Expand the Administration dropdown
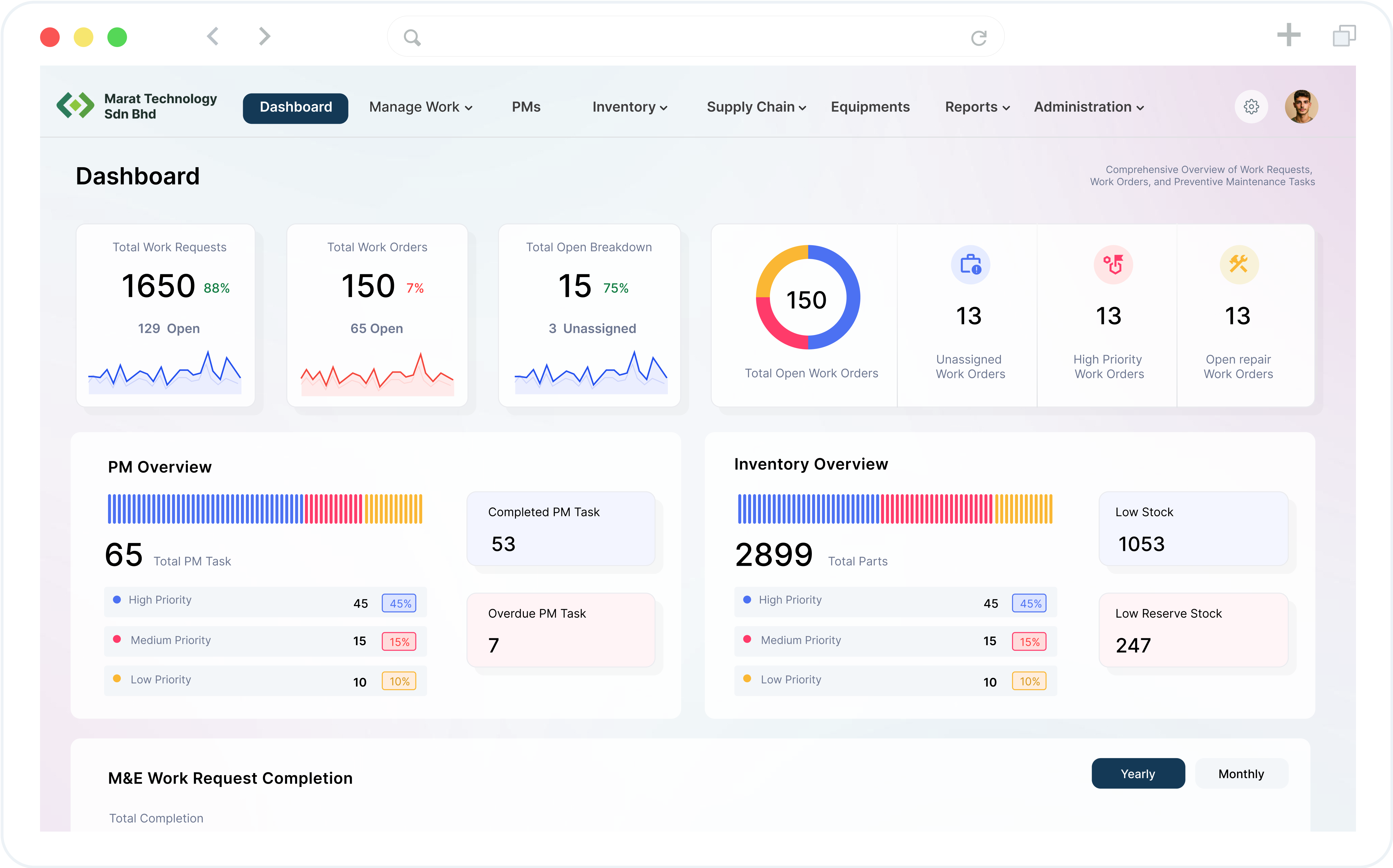Screen dimensions: 1393x868 (1088, 107)
